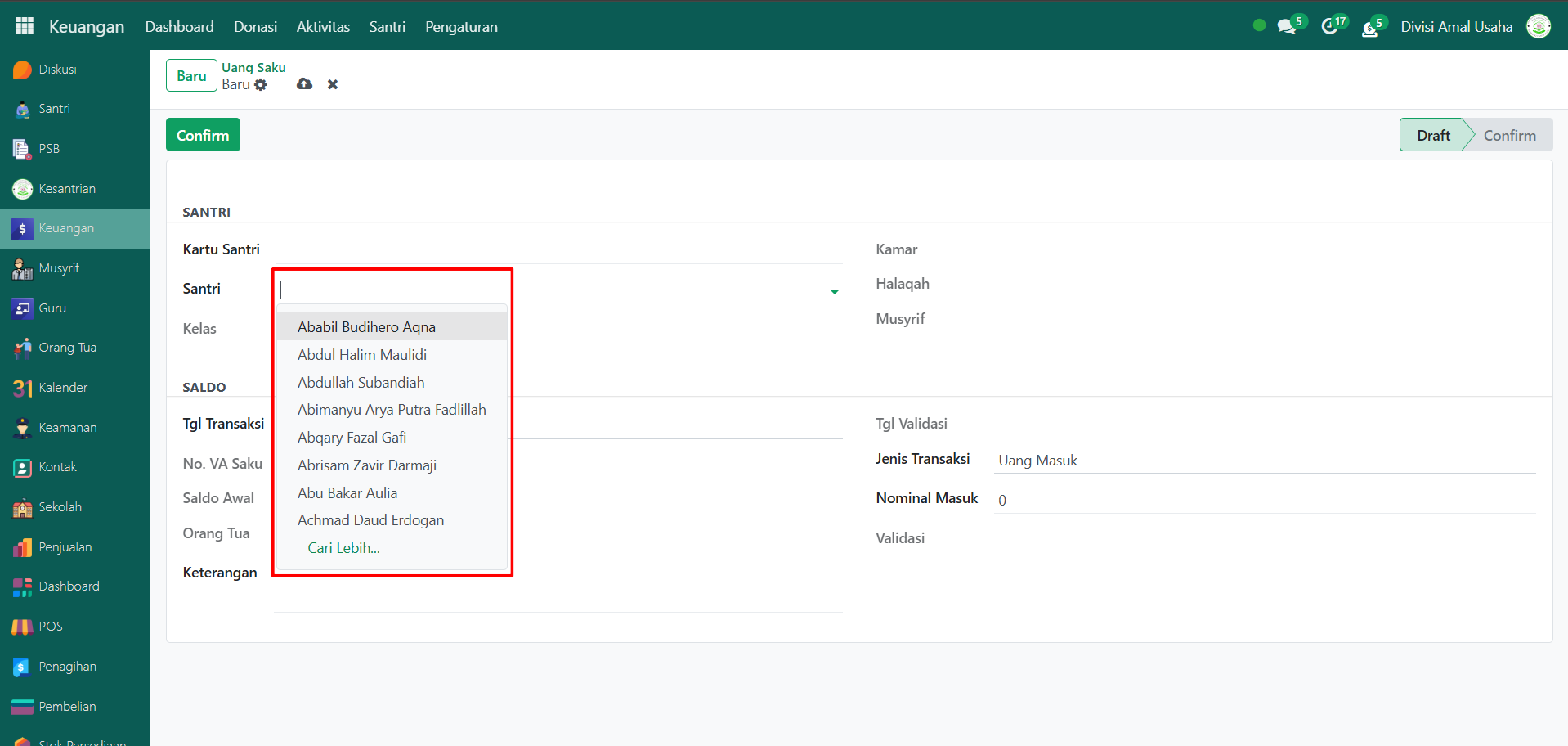Choose Abu Bakar Aulia in dropdown

[347, 493]
